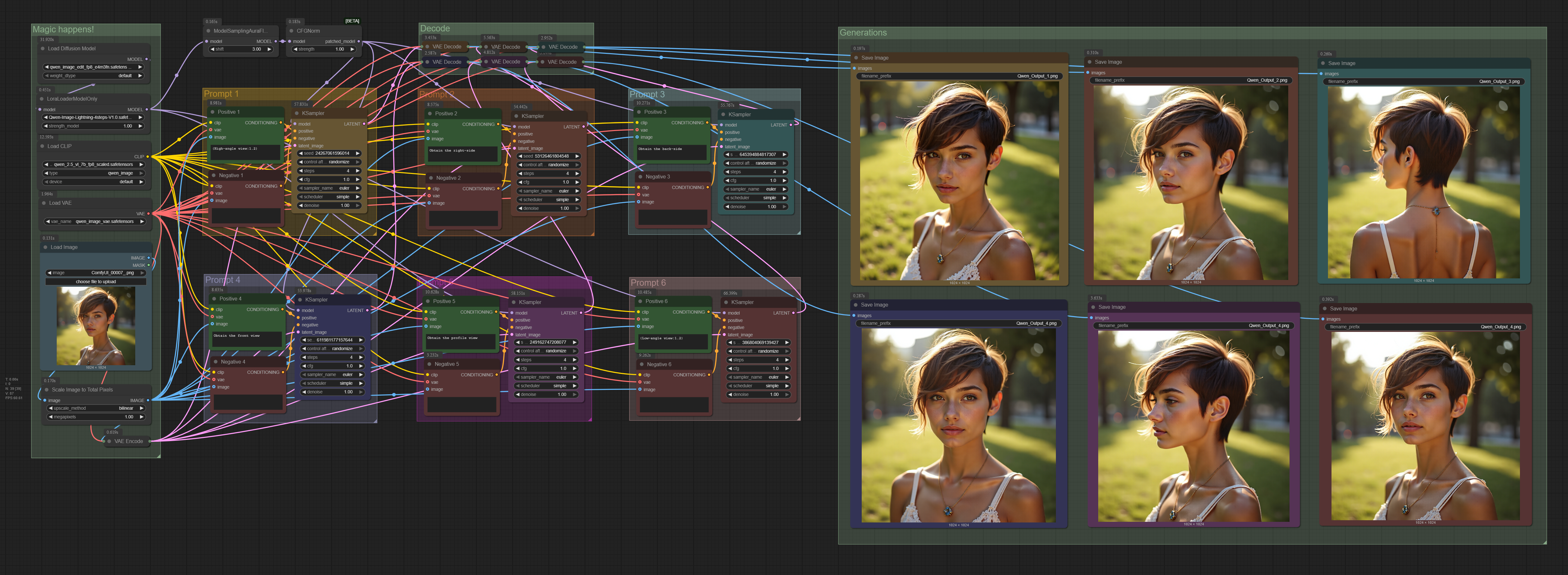Open the weight_dtype dropdown in Load Diffusion Model
1568x575 pixels.
click(x=94, y=76)
